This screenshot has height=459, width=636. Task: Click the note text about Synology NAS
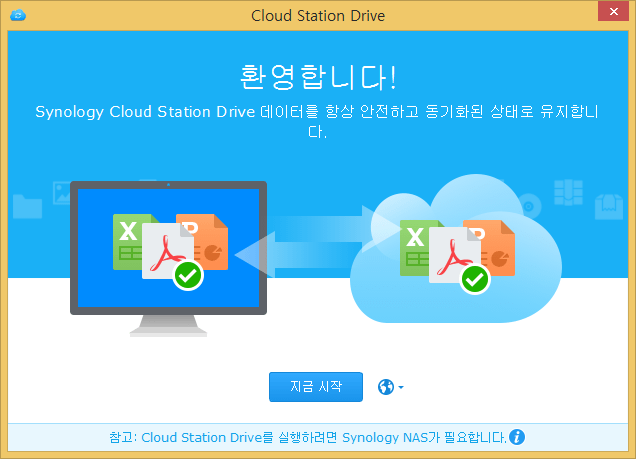pos(308,438)
